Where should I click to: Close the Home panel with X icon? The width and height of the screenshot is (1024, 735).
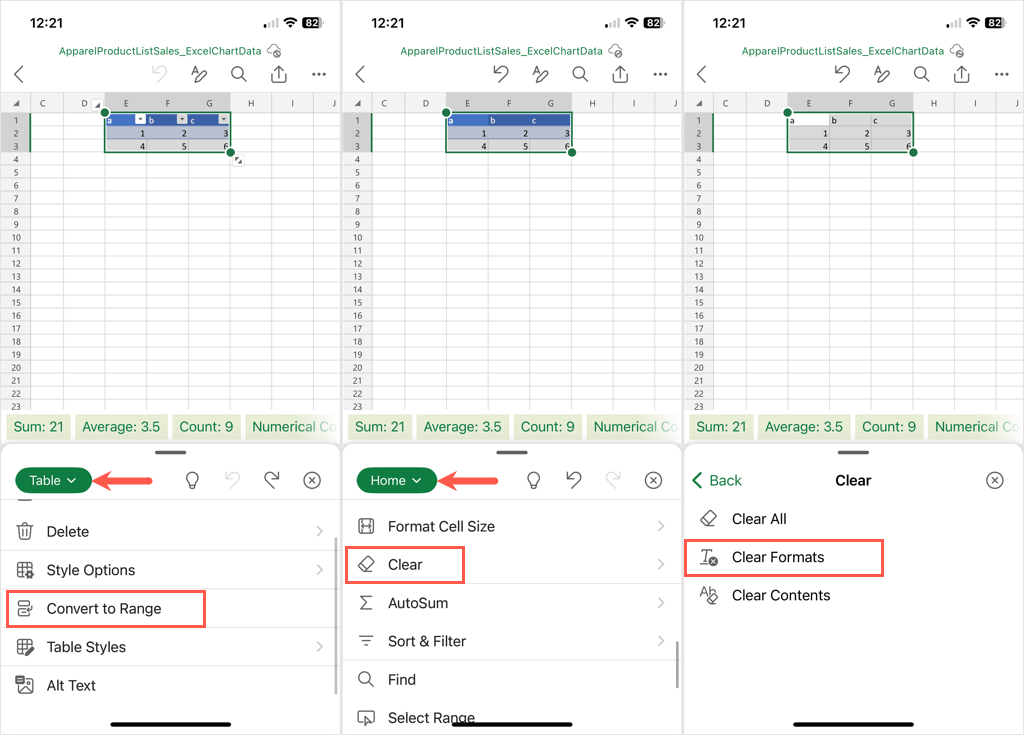tap(653, 480)
